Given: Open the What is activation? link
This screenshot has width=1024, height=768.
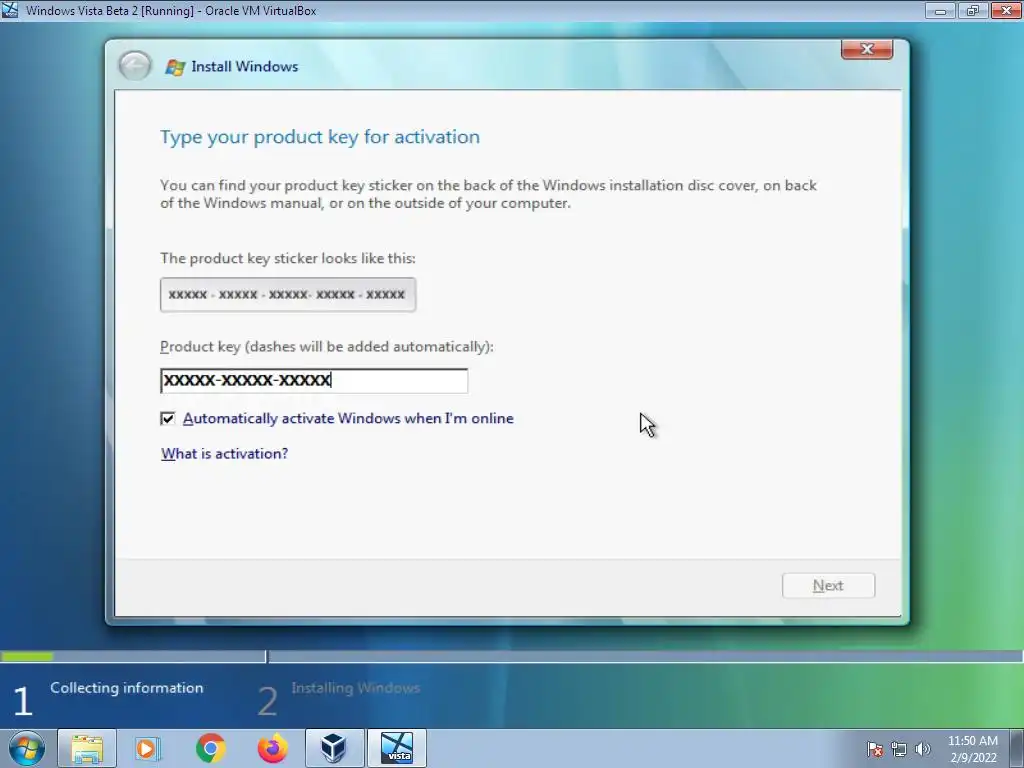Looking at the screenshot, I should point(224,453).
